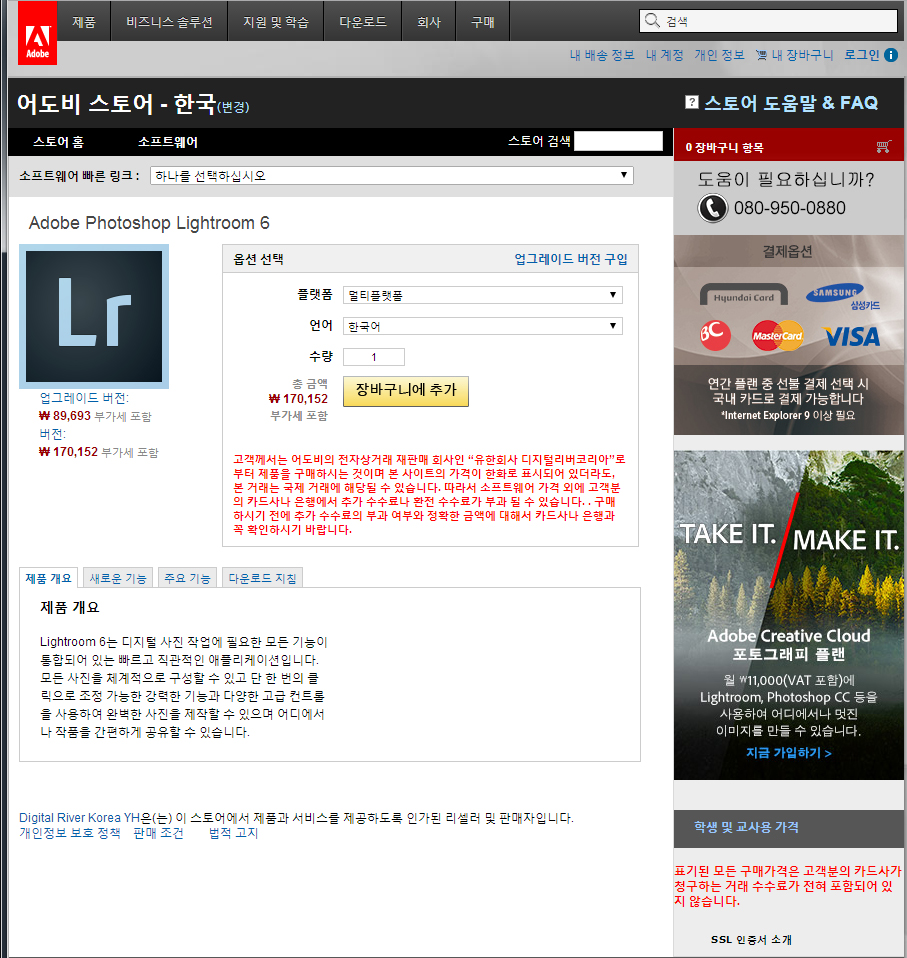Click the store help question mark icon
907x958 pixels.
(x=691, y=102)
